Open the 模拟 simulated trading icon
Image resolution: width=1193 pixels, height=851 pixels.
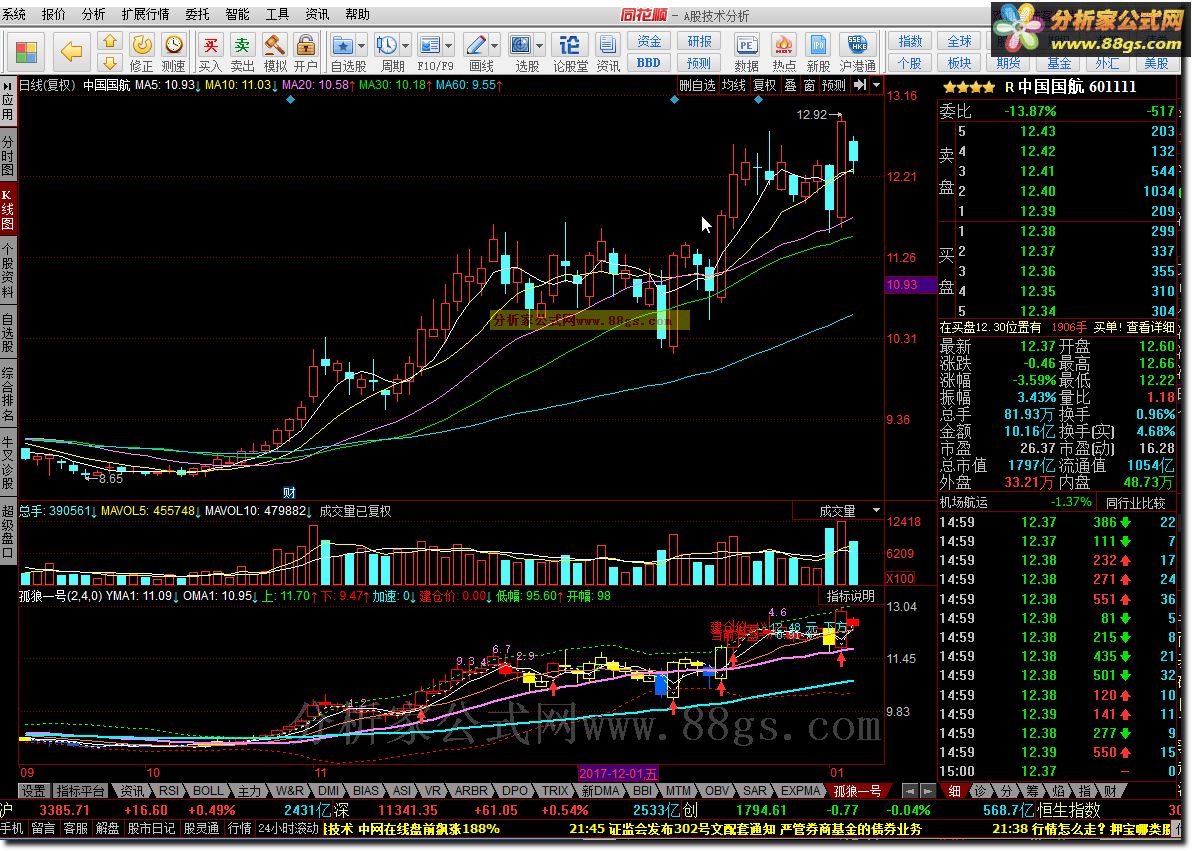point(275,53)
